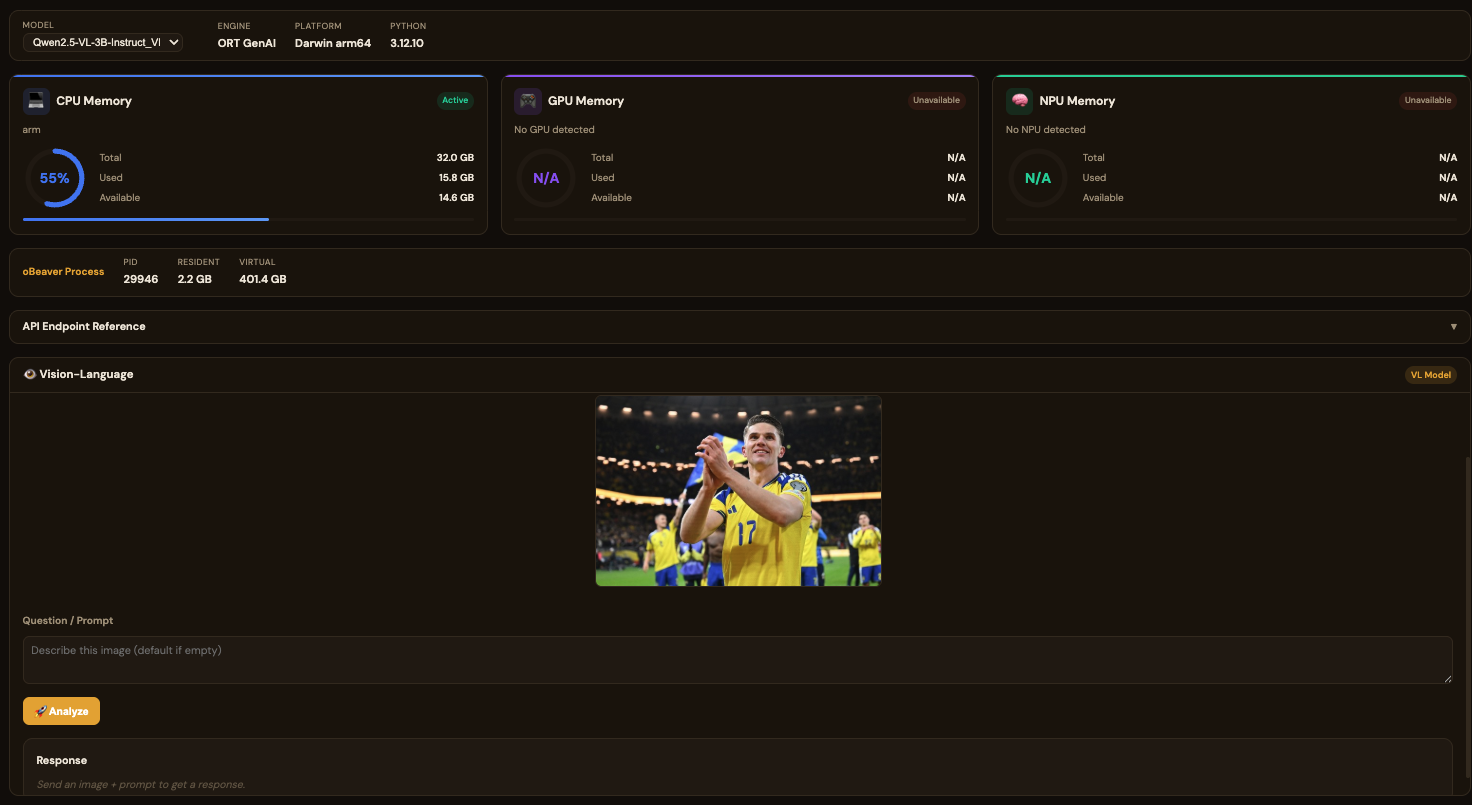Screen dimensions: 1472x805
Task: Click the Unavailable badge on NPU Memory
Action: [1427, 100]
